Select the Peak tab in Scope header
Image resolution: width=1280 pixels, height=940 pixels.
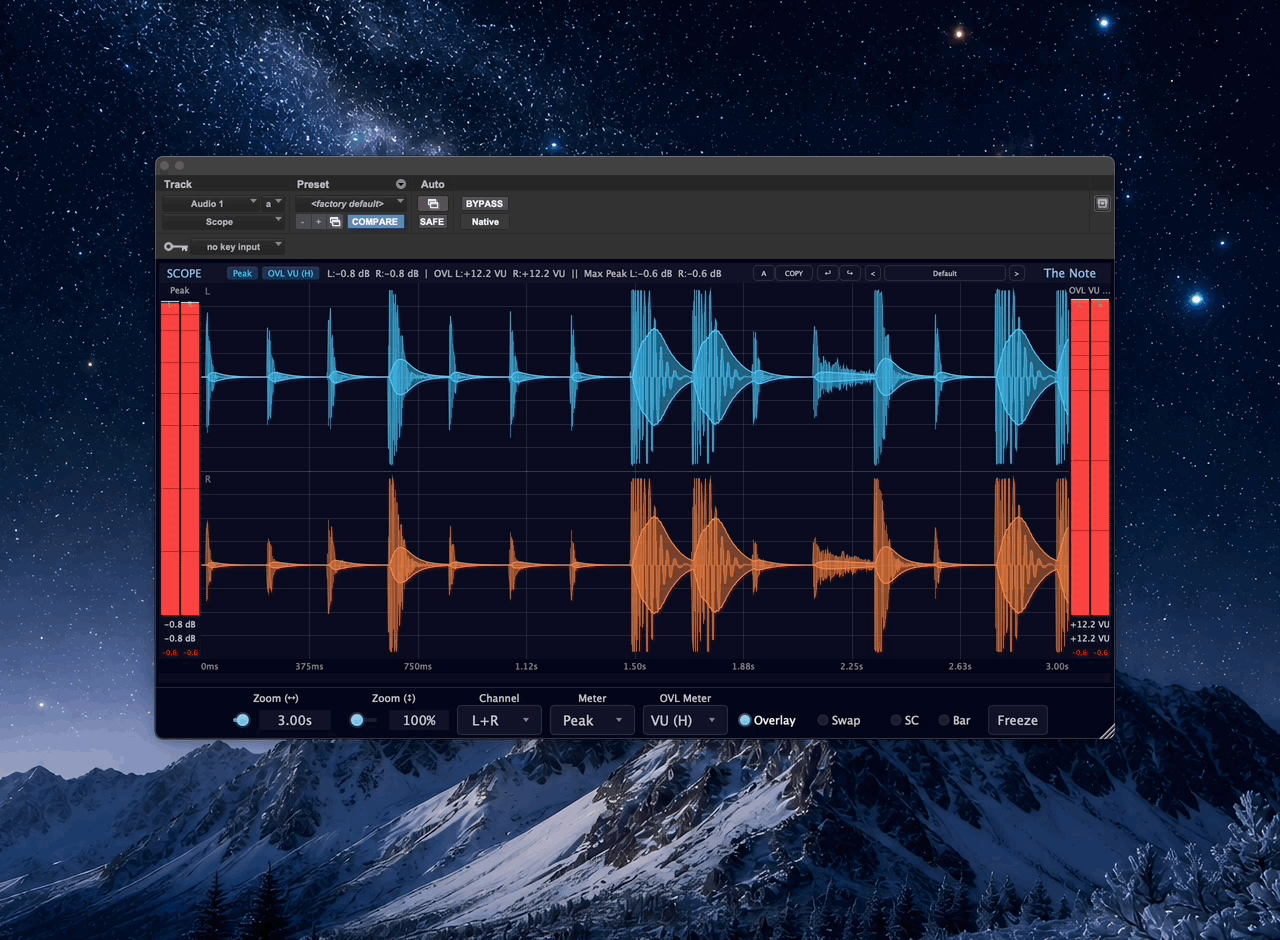click(x=242, y=273)
